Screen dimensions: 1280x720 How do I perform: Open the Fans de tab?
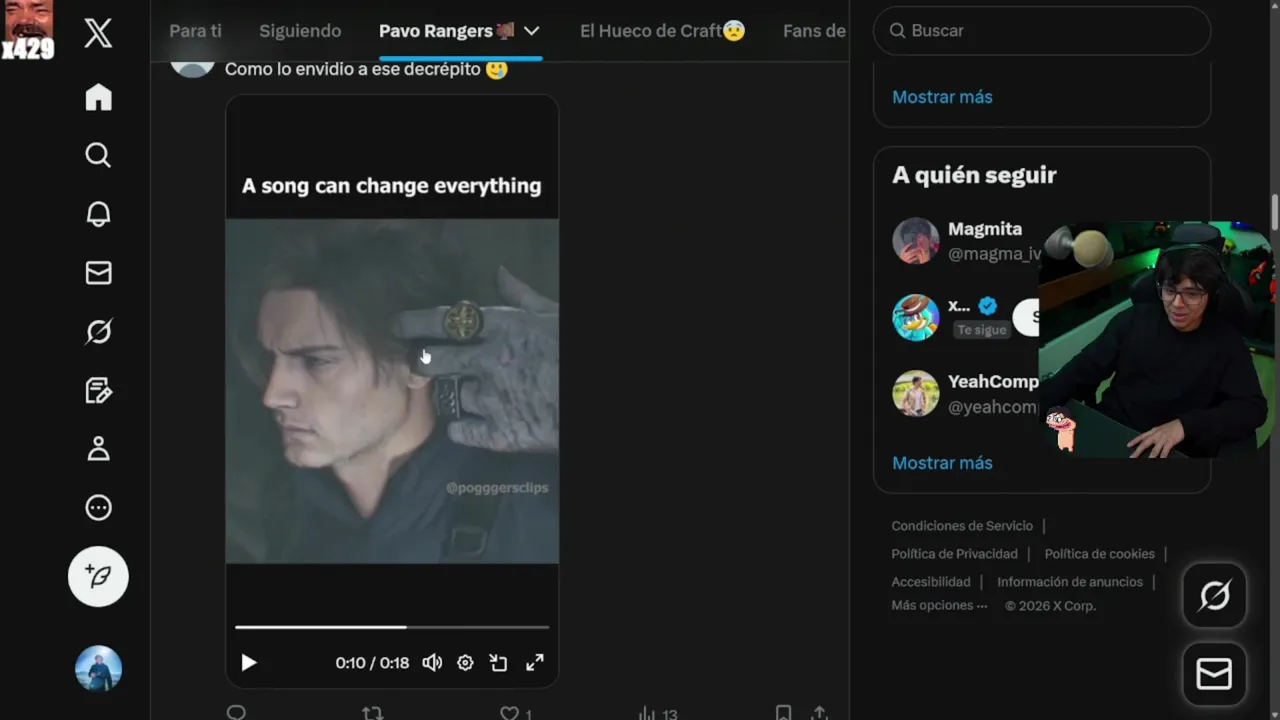(815, 31)
